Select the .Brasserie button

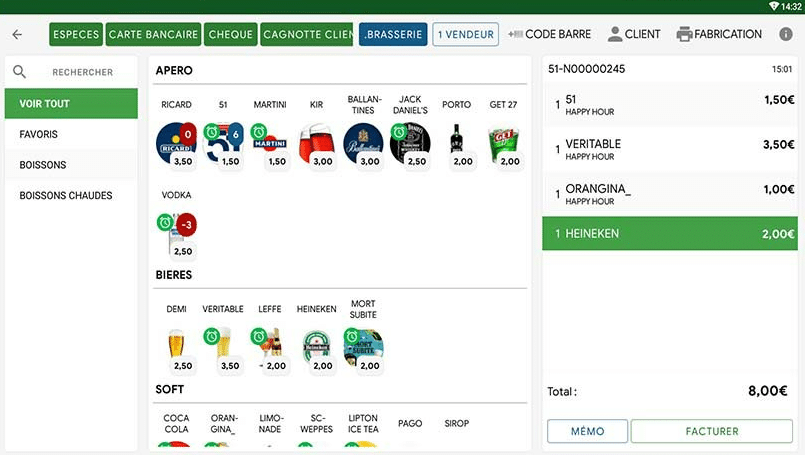point(393,34)
